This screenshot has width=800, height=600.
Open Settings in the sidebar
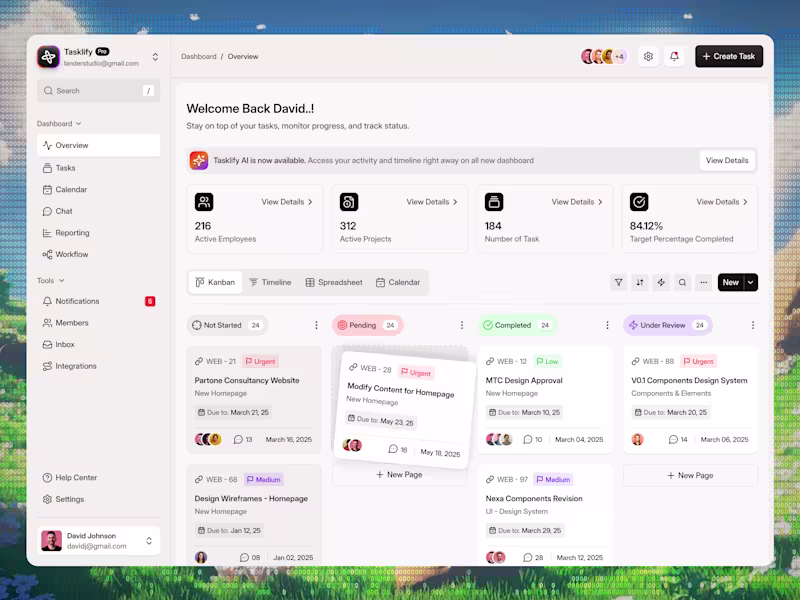pos(98,499)
